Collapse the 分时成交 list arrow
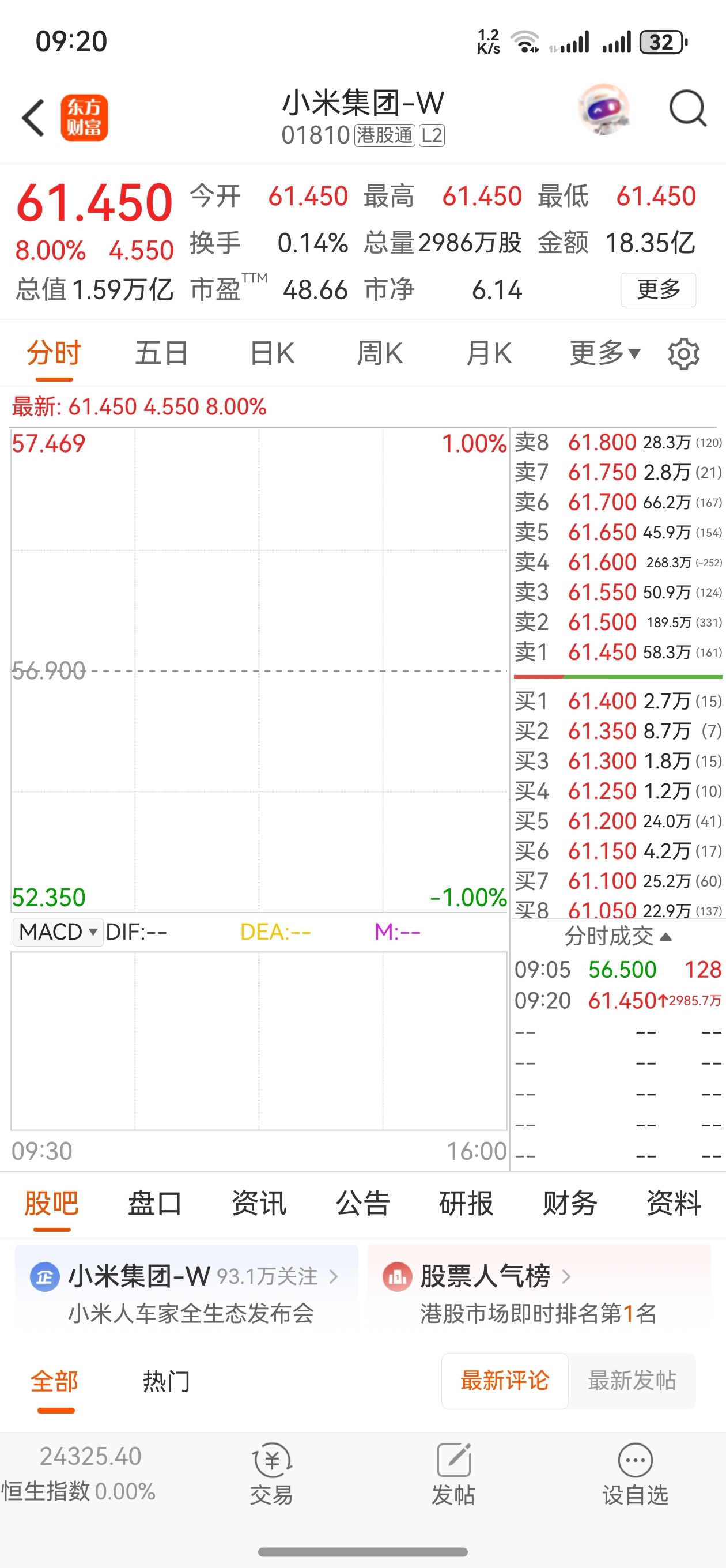This screenshot has height=1568, width=726. tap(665, 937)
